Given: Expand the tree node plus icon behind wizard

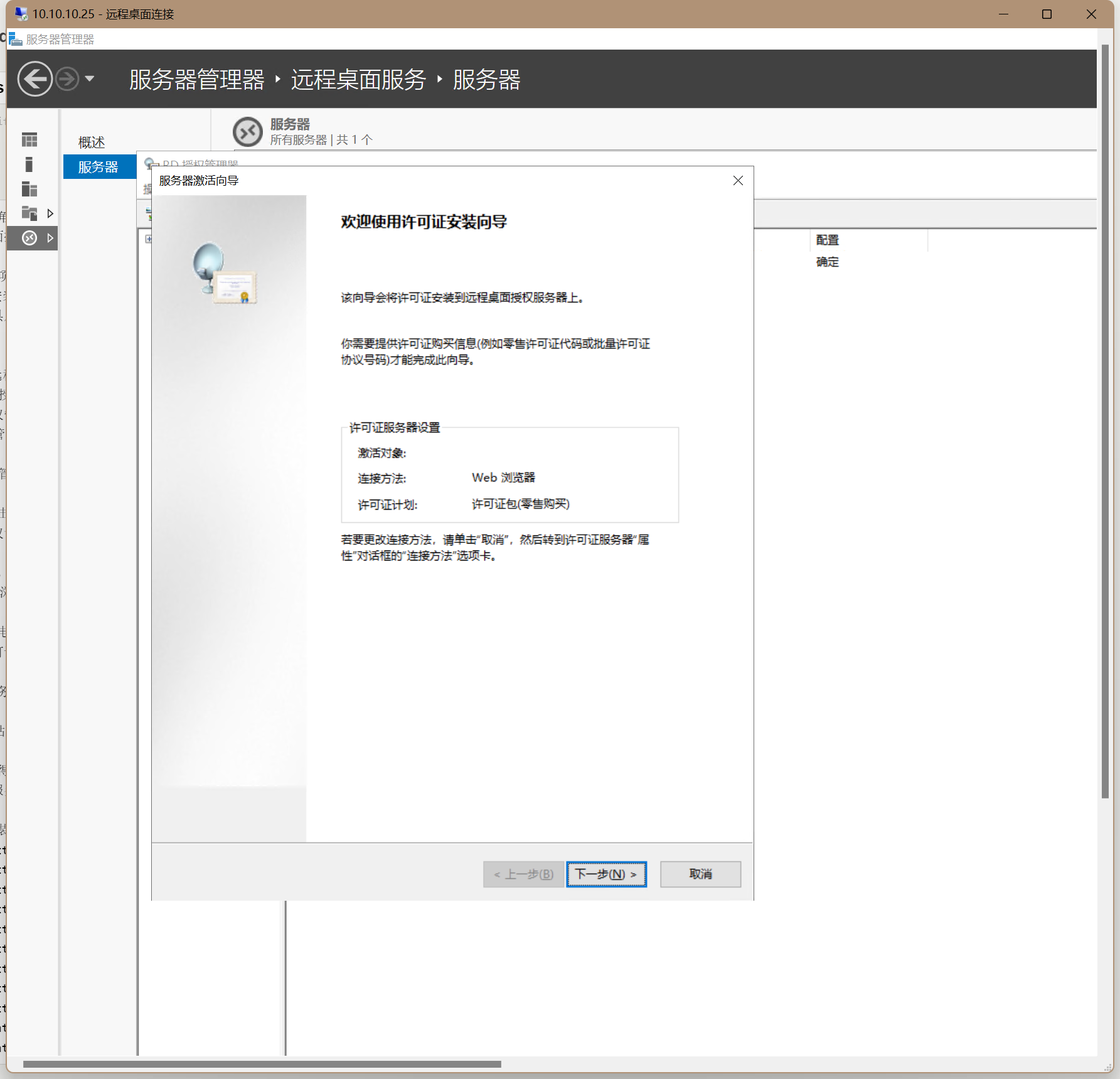Looking at the screenshot, I should point(148,239).
